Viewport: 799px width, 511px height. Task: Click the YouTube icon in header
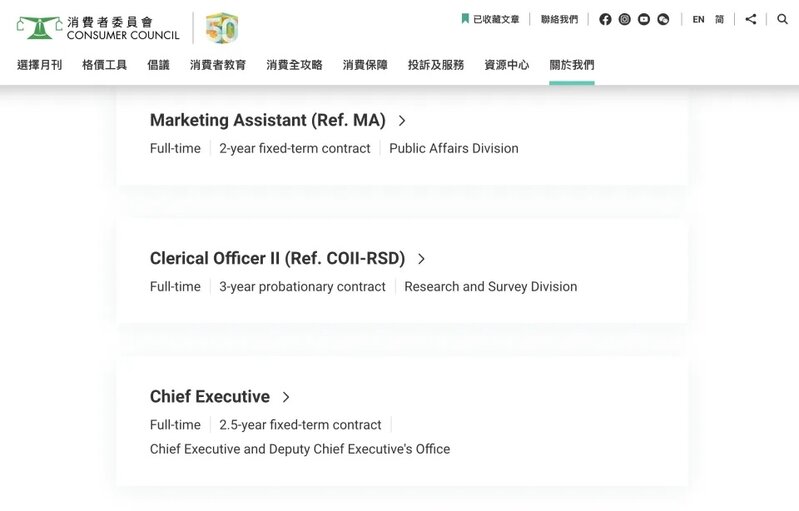(x=643, y=19)
